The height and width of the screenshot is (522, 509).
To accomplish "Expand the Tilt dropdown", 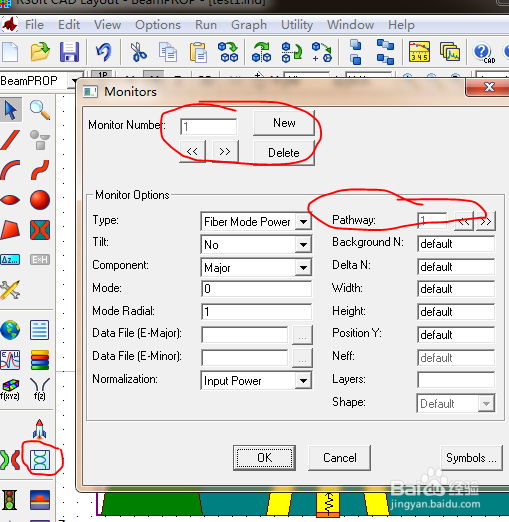I will [x=303, y=244].
